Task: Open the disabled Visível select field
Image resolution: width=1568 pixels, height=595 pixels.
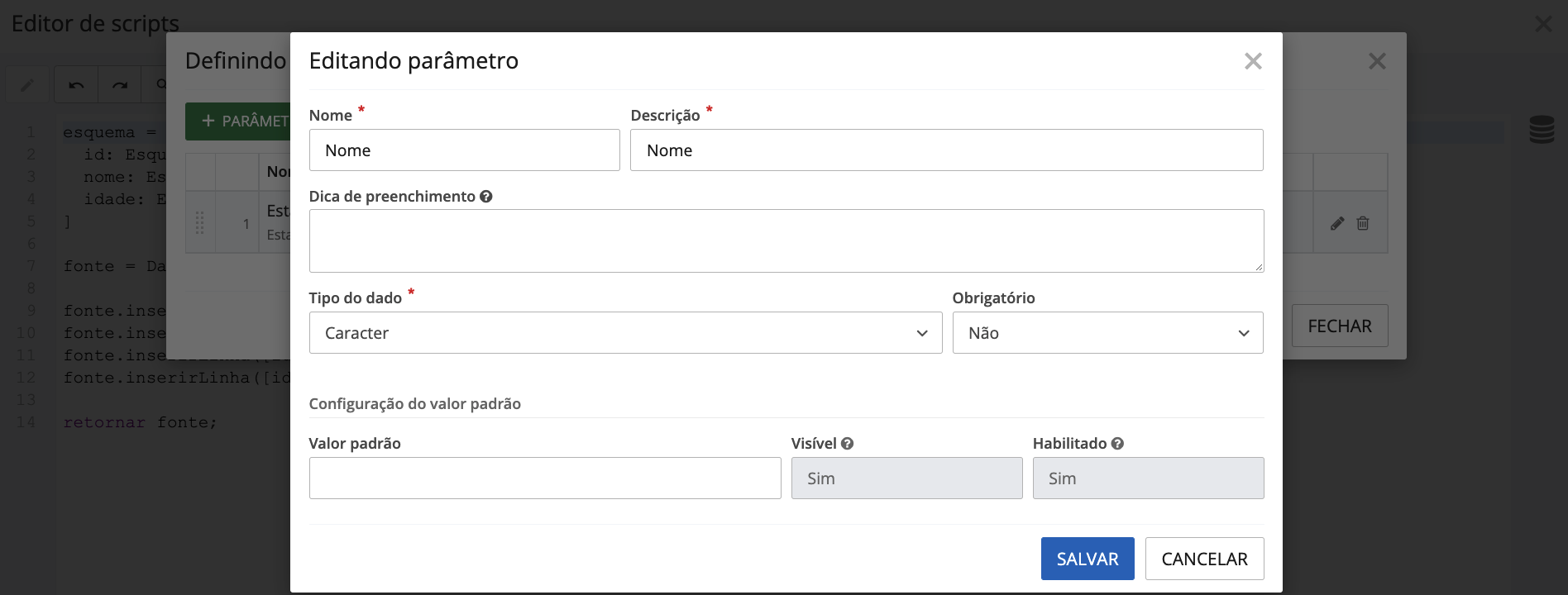Action: point(906,478)
